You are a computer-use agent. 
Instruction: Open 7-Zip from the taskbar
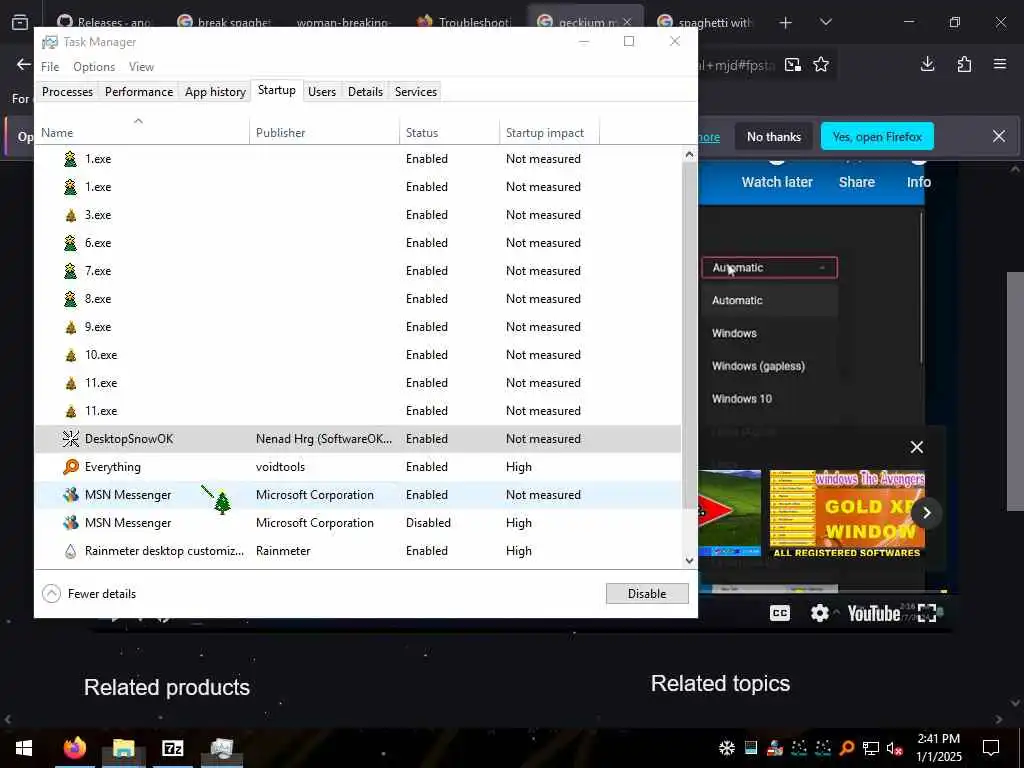[172, 748]
